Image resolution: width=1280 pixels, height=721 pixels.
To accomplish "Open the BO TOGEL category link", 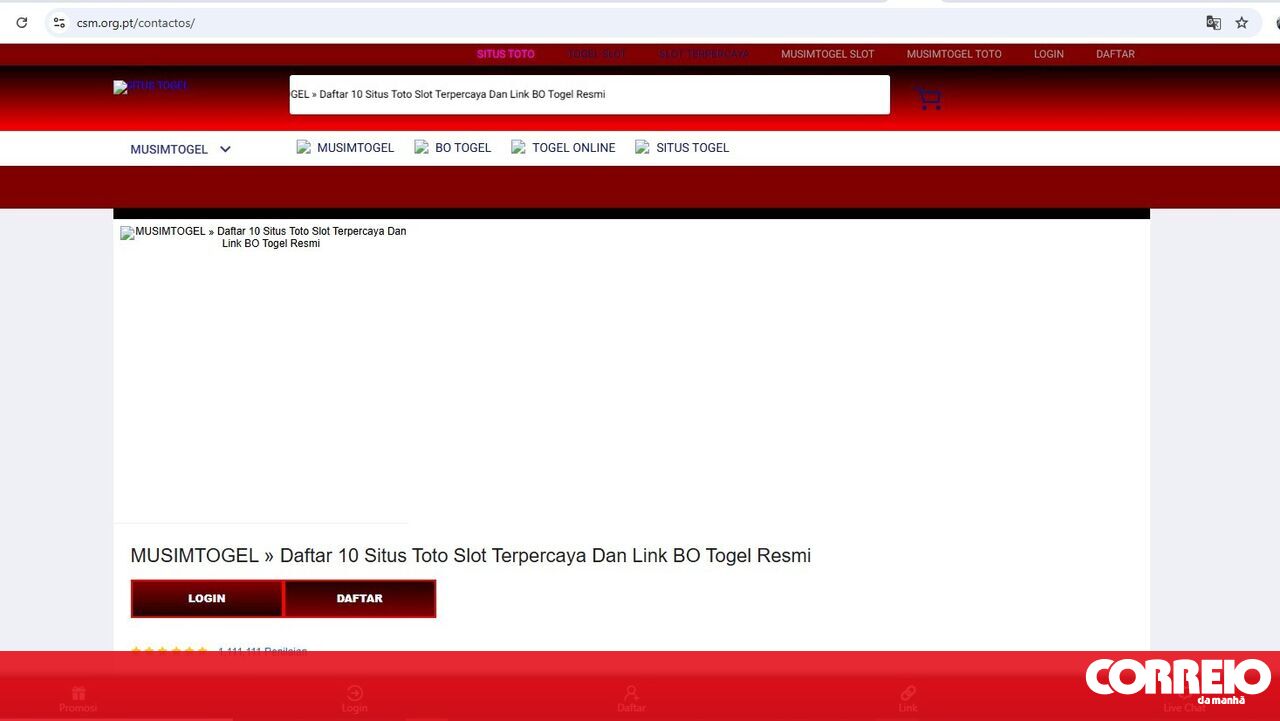I will [462, 147].
